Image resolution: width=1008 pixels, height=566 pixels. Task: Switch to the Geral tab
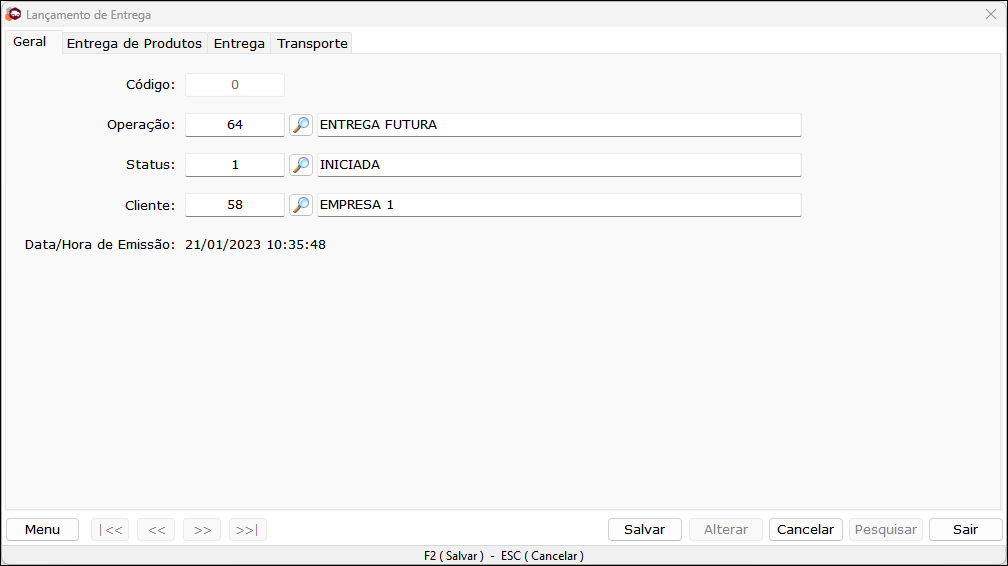click(x=30, y=42)
